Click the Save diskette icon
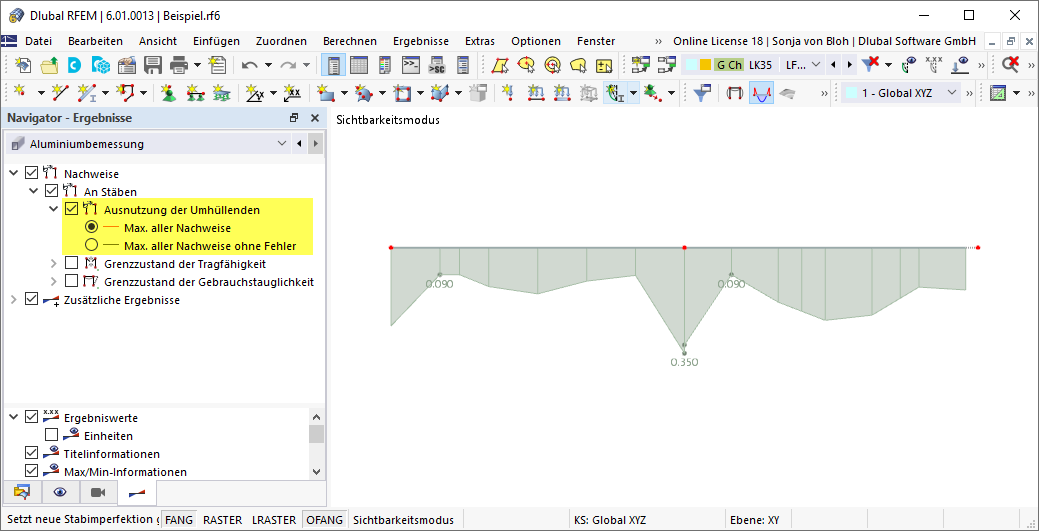 tap(153, 65)
